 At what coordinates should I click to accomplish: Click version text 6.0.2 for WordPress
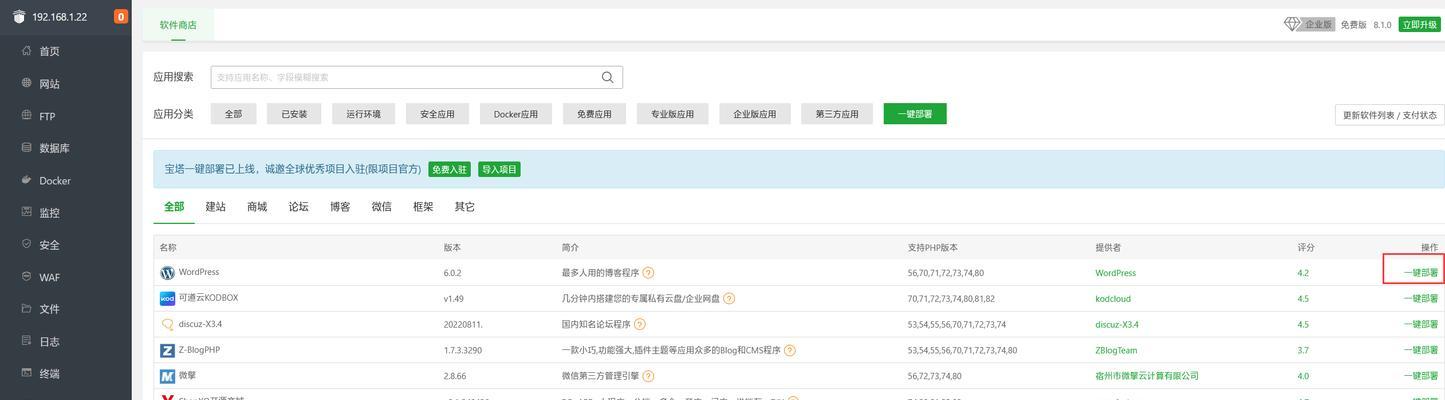point(452,272)
